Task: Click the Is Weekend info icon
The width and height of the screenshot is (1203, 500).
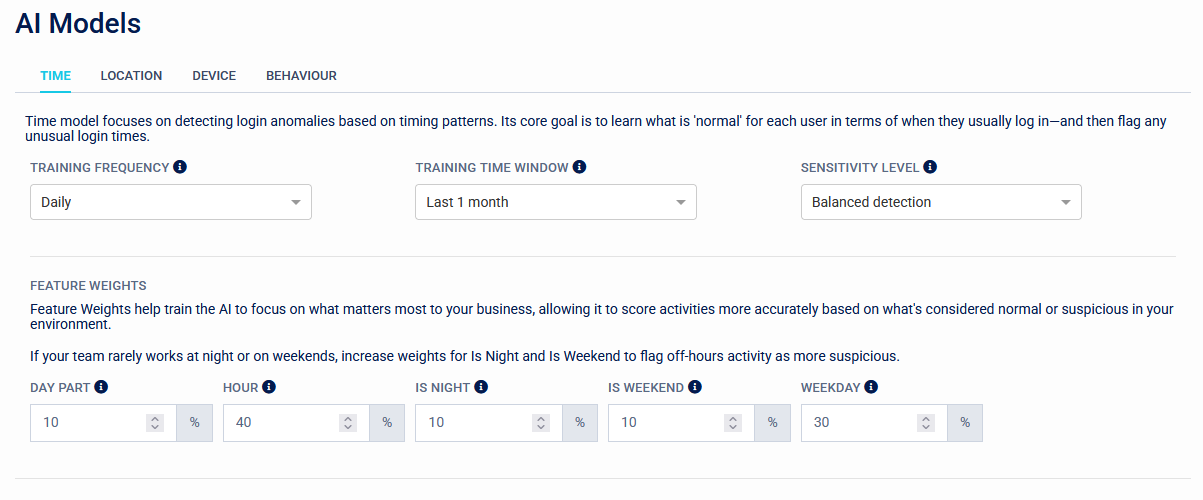Action: pyautogui.click(x=695, y=387)
